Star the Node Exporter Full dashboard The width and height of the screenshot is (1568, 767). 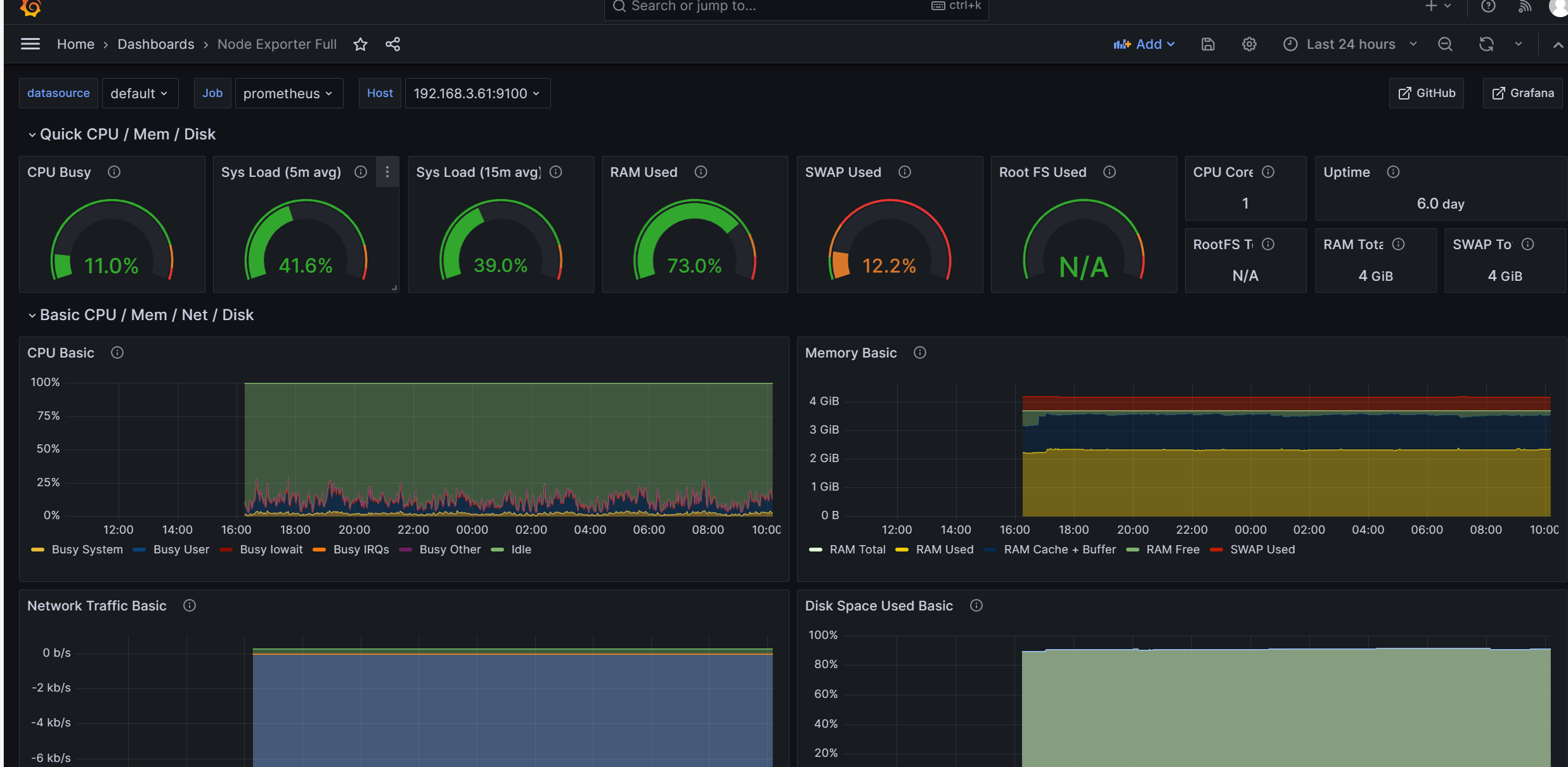pos(360,44)
